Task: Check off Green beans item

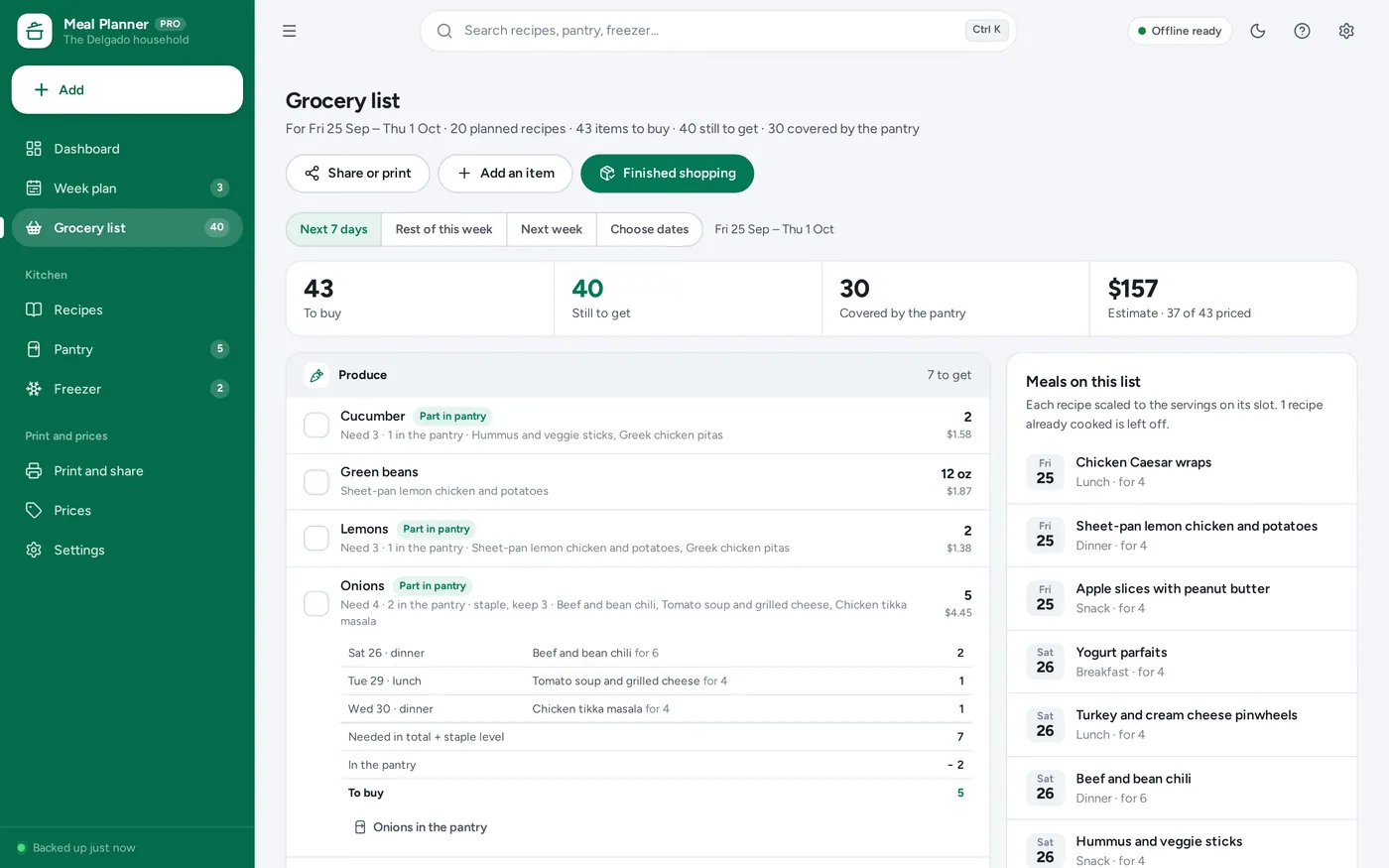Action: 316,482
